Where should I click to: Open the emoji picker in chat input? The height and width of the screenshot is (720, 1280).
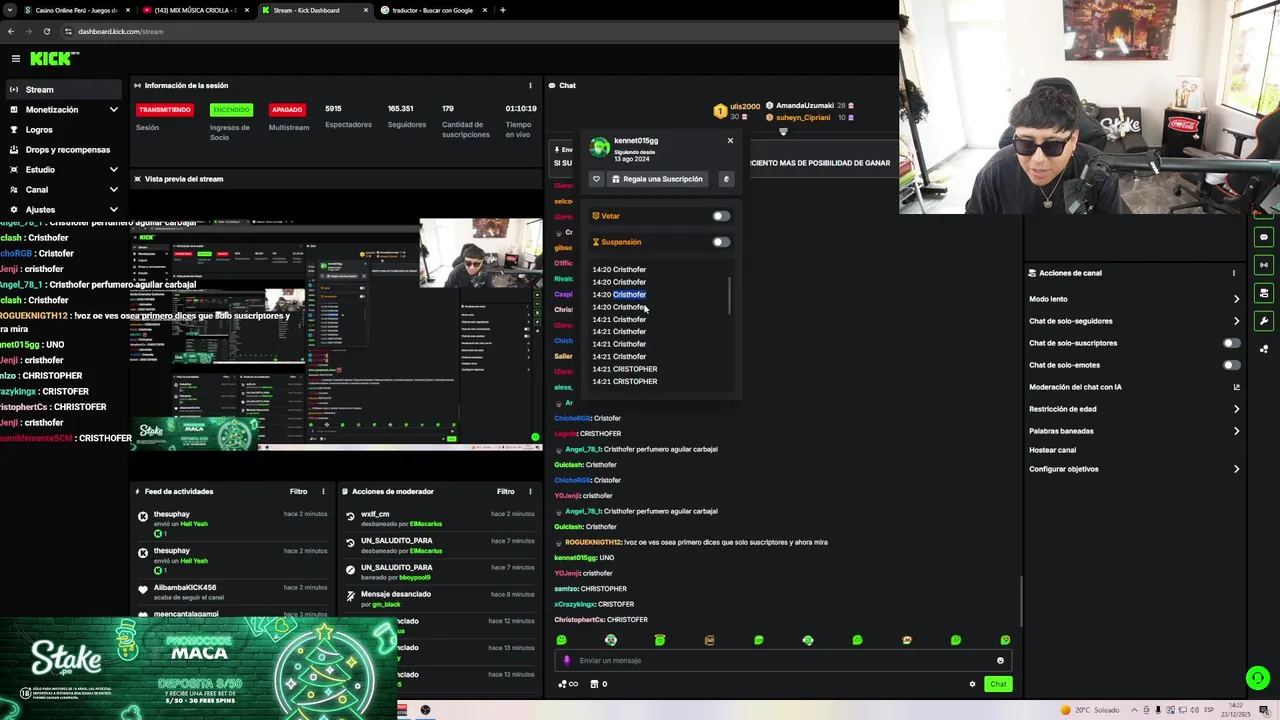click(1000, 660)
